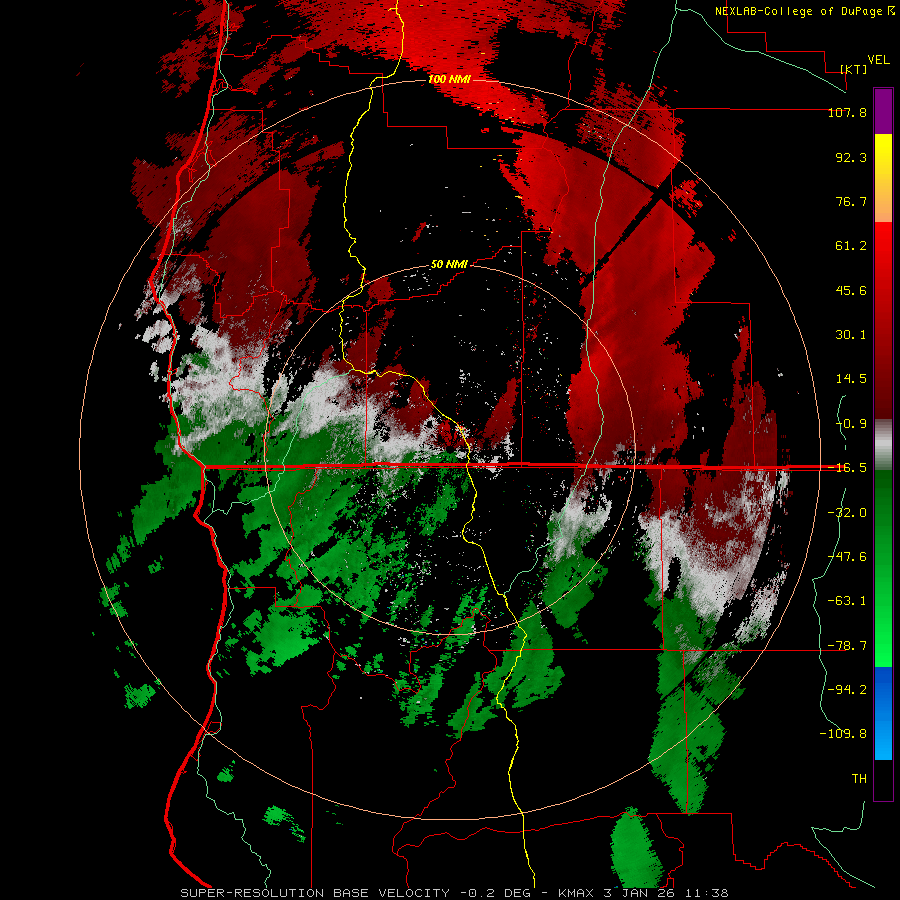Click the TH threshold label
This screenshot has width=900, height=900.
click(x=859, y=779)
